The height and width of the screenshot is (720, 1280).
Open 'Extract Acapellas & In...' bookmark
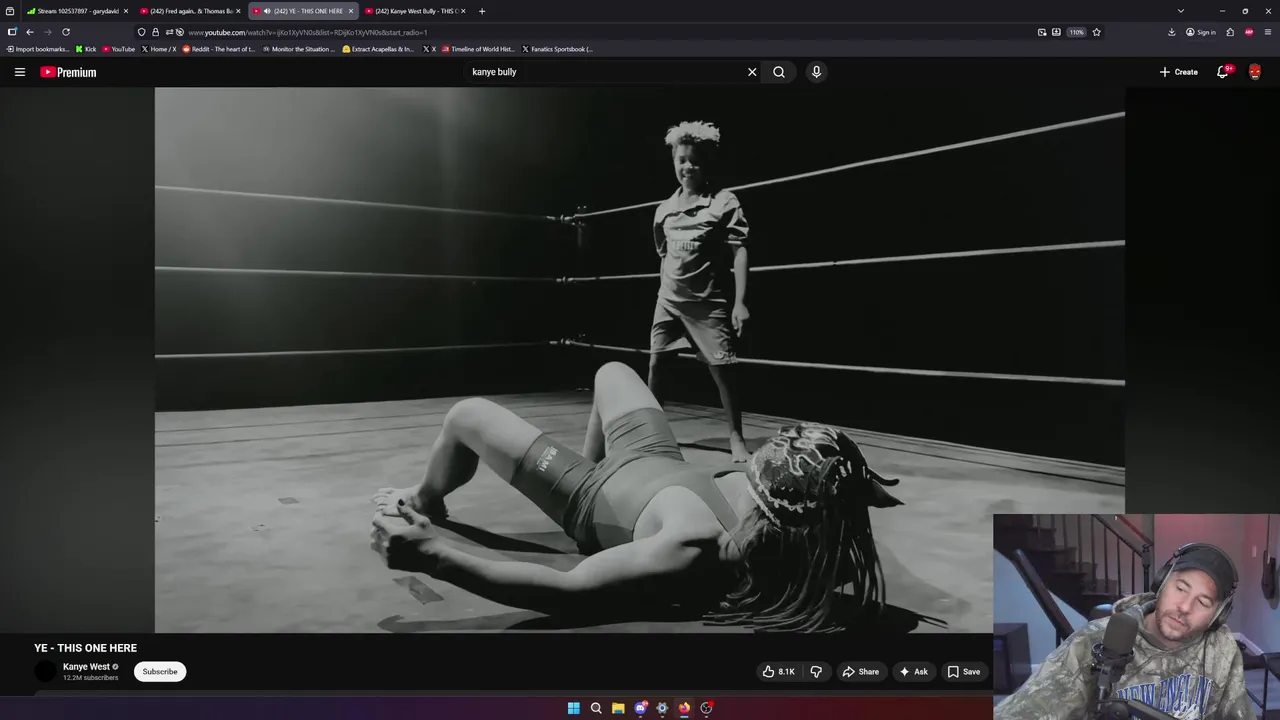(378, 49)
